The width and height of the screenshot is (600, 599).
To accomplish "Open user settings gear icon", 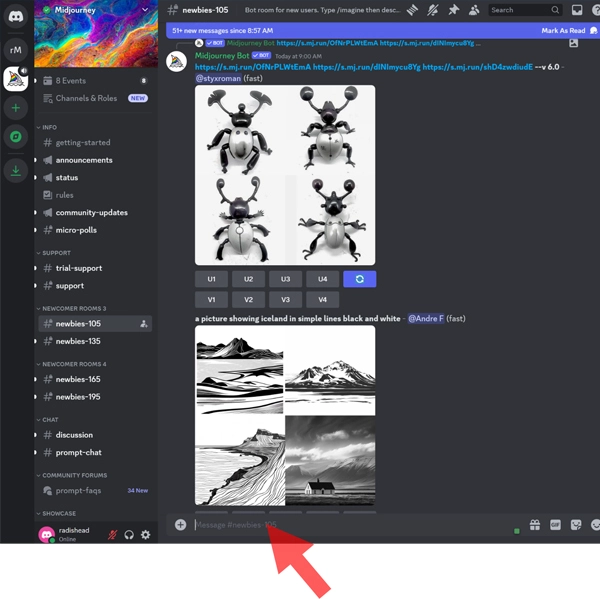I will 146,535.
